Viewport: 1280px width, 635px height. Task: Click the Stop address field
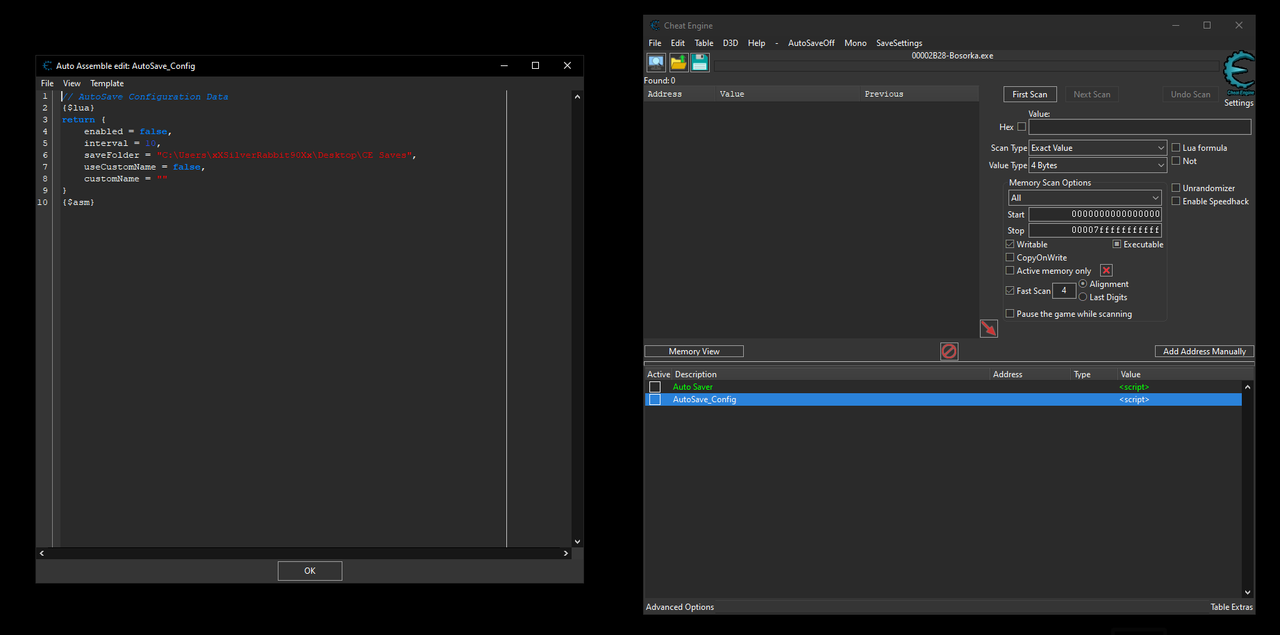(x=1095, y=230)
